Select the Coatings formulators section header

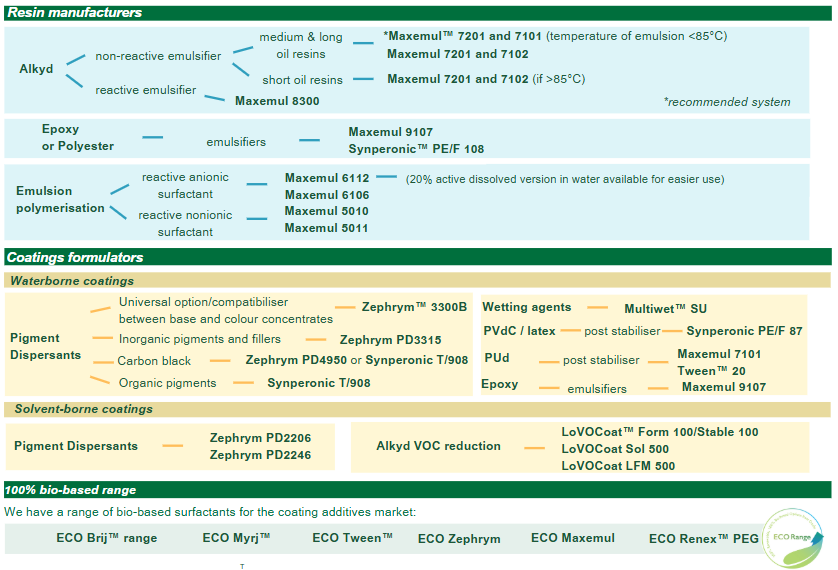point(75,257)
